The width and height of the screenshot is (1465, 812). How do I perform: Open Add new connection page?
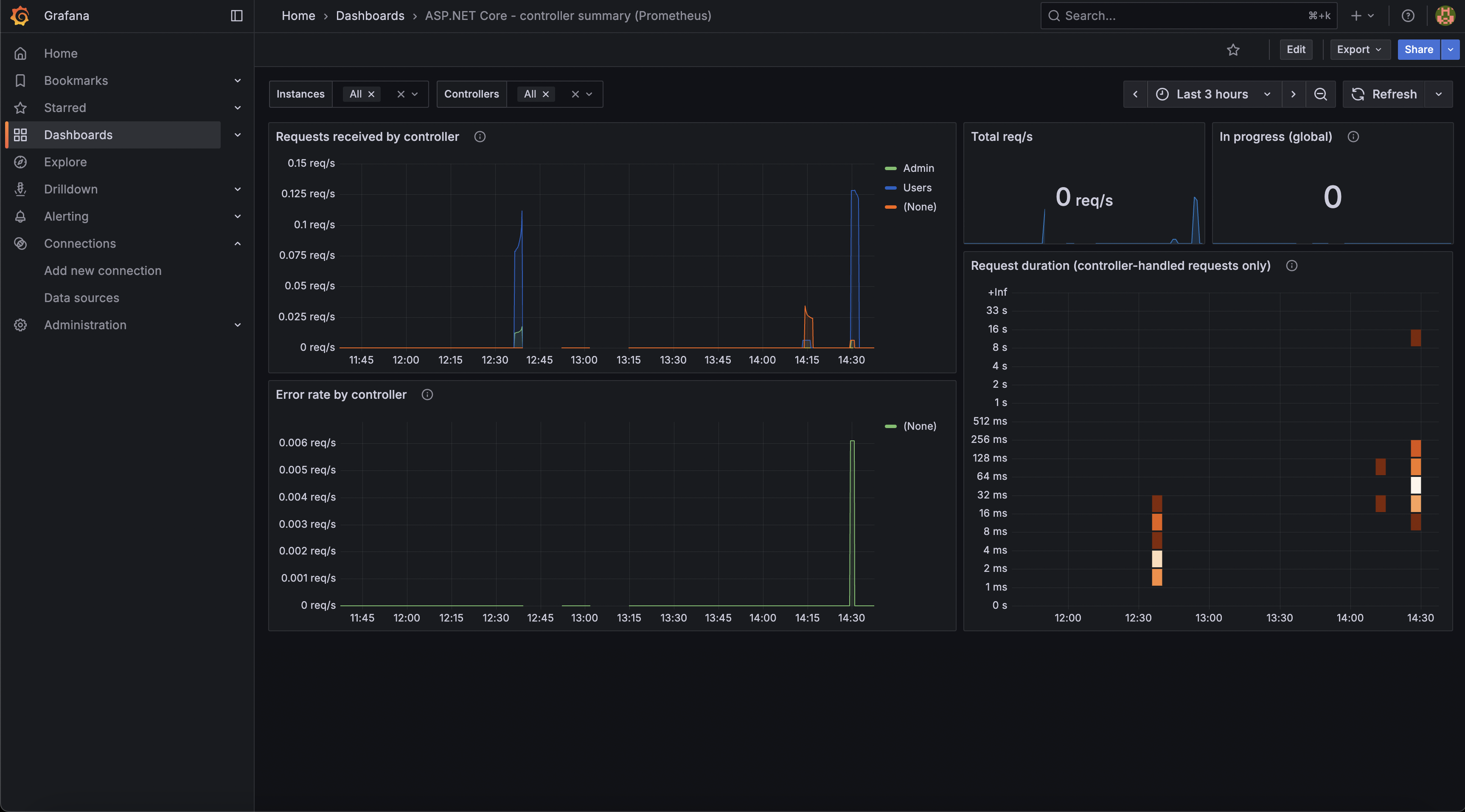(103, 271)
